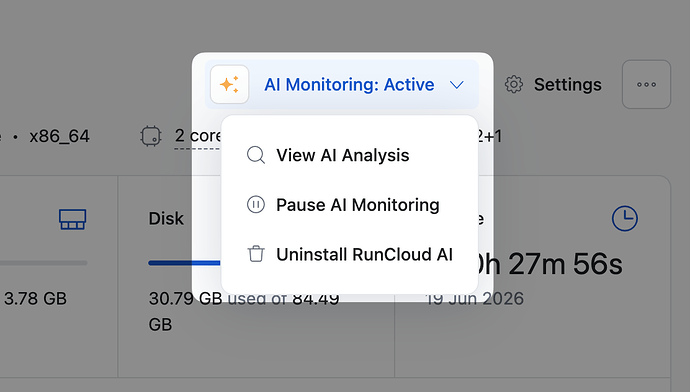Click the memory usage bar above 3.78 GB
The image size is (690, 392).
43,263
